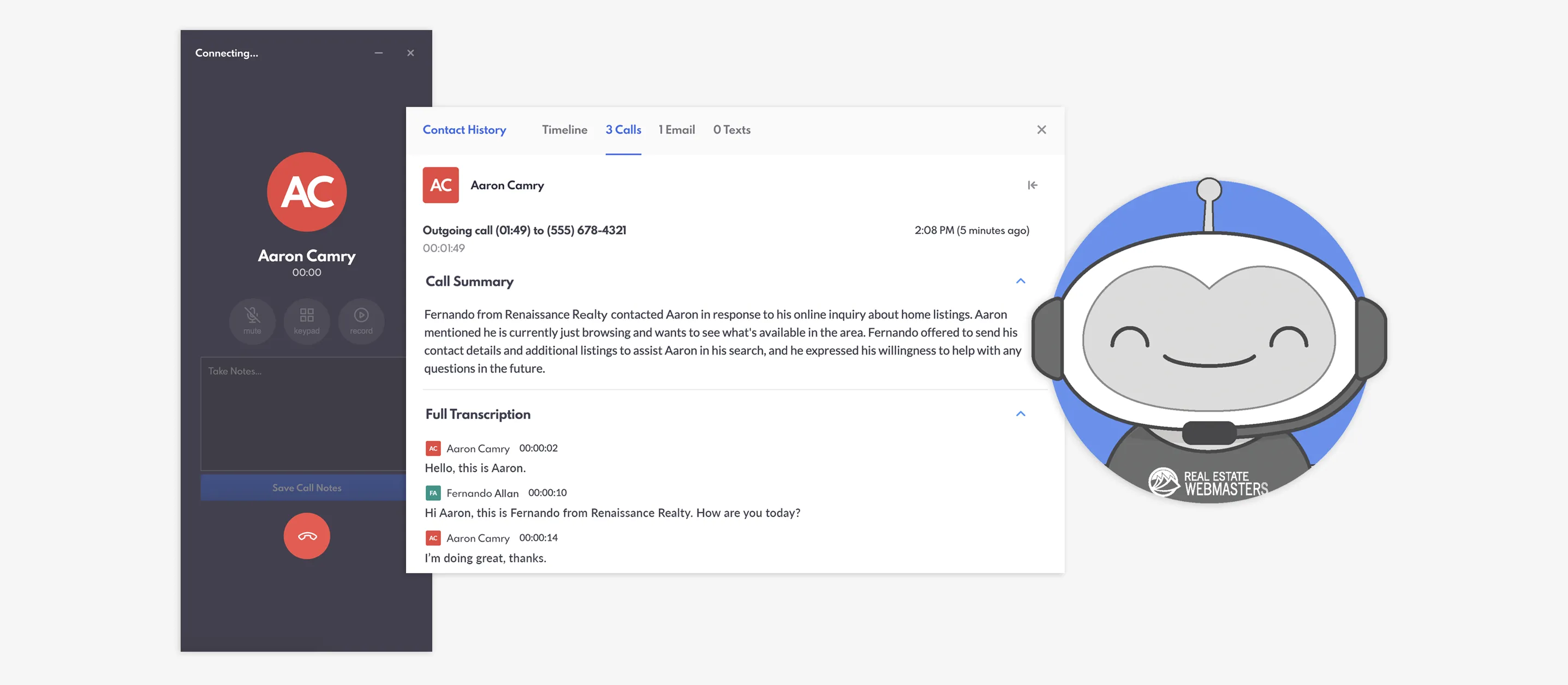The width and height of the screenshot is (1568, 685).
Task: Open the dialer keypad
Action: [306, 320]
